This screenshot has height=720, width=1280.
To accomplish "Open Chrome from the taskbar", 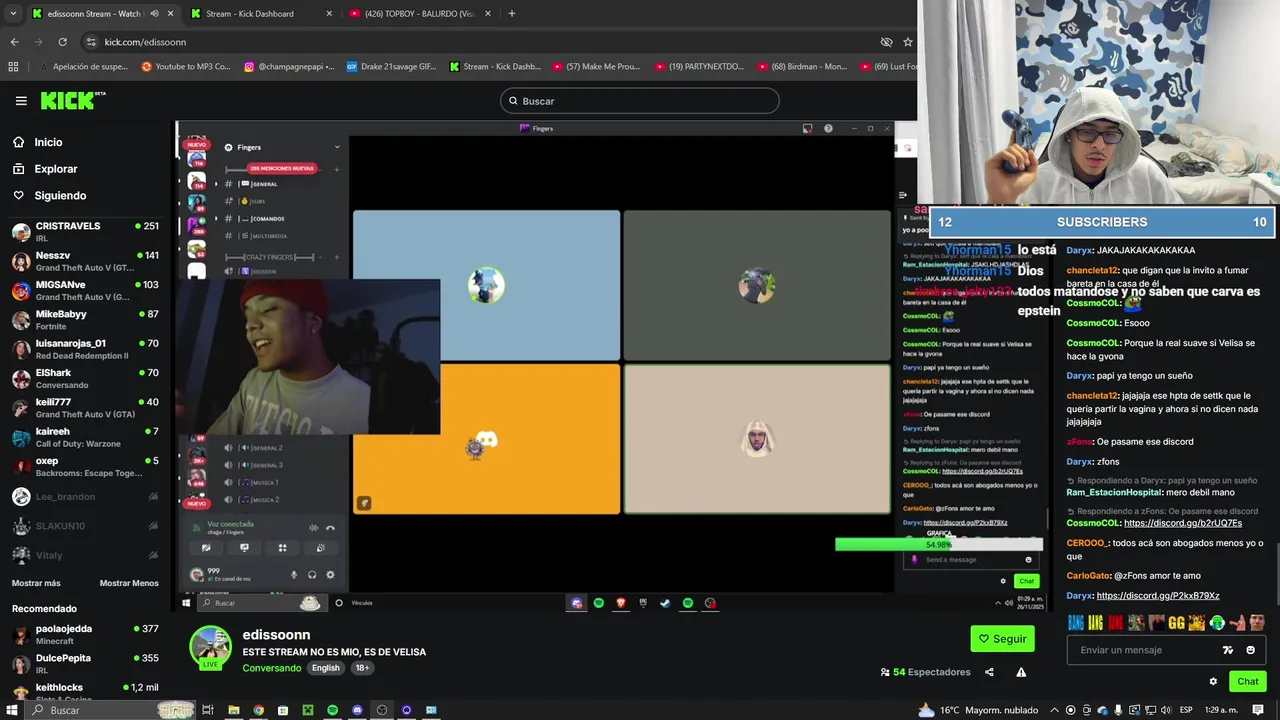I will click(258, 710).
